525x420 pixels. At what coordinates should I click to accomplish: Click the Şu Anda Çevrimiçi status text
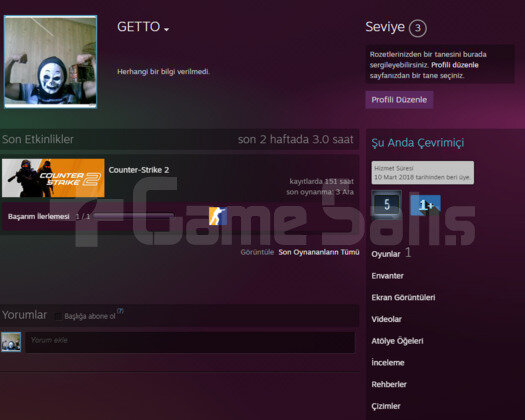click(418, 143)
